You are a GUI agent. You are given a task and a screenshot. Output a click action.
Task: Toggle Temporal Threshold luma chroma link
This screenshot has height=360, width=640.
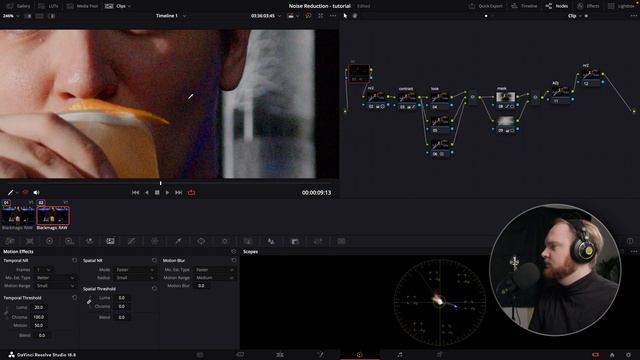point(6,313)
